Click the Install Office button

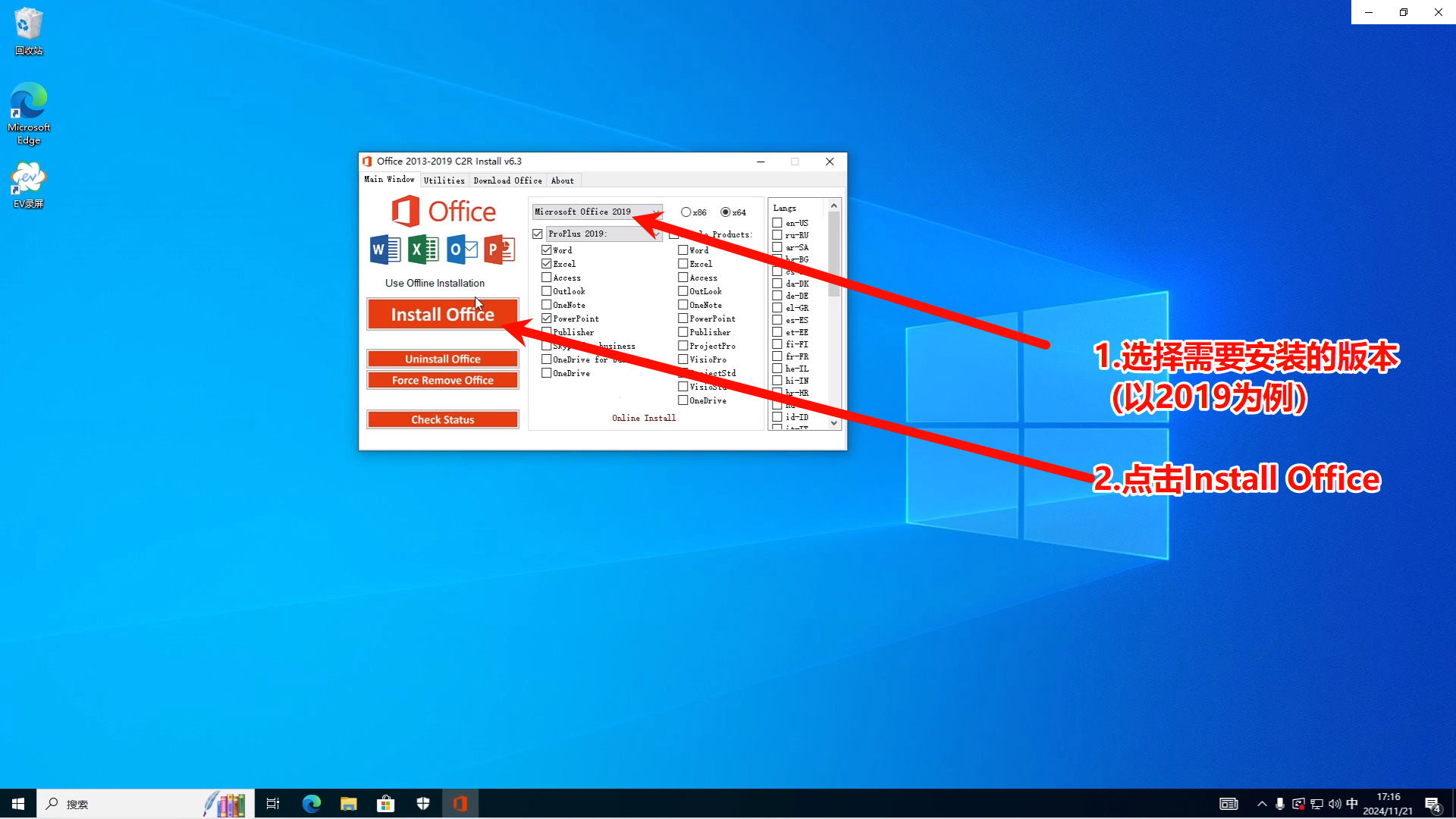443,314
